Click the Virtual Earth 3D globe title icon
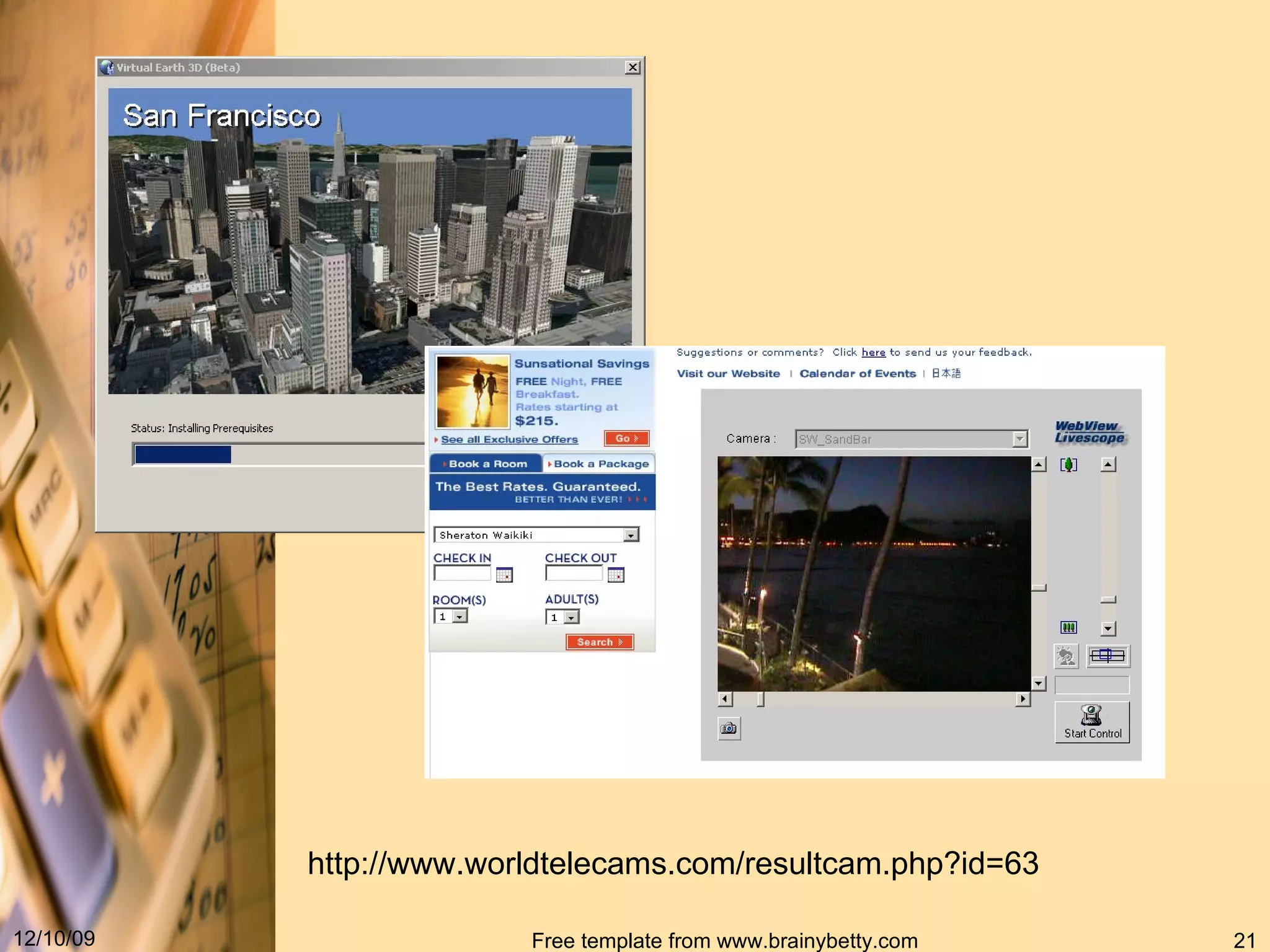Image resolution: width=1270 pixels, height=952 pixels. (x=107, y=68)
